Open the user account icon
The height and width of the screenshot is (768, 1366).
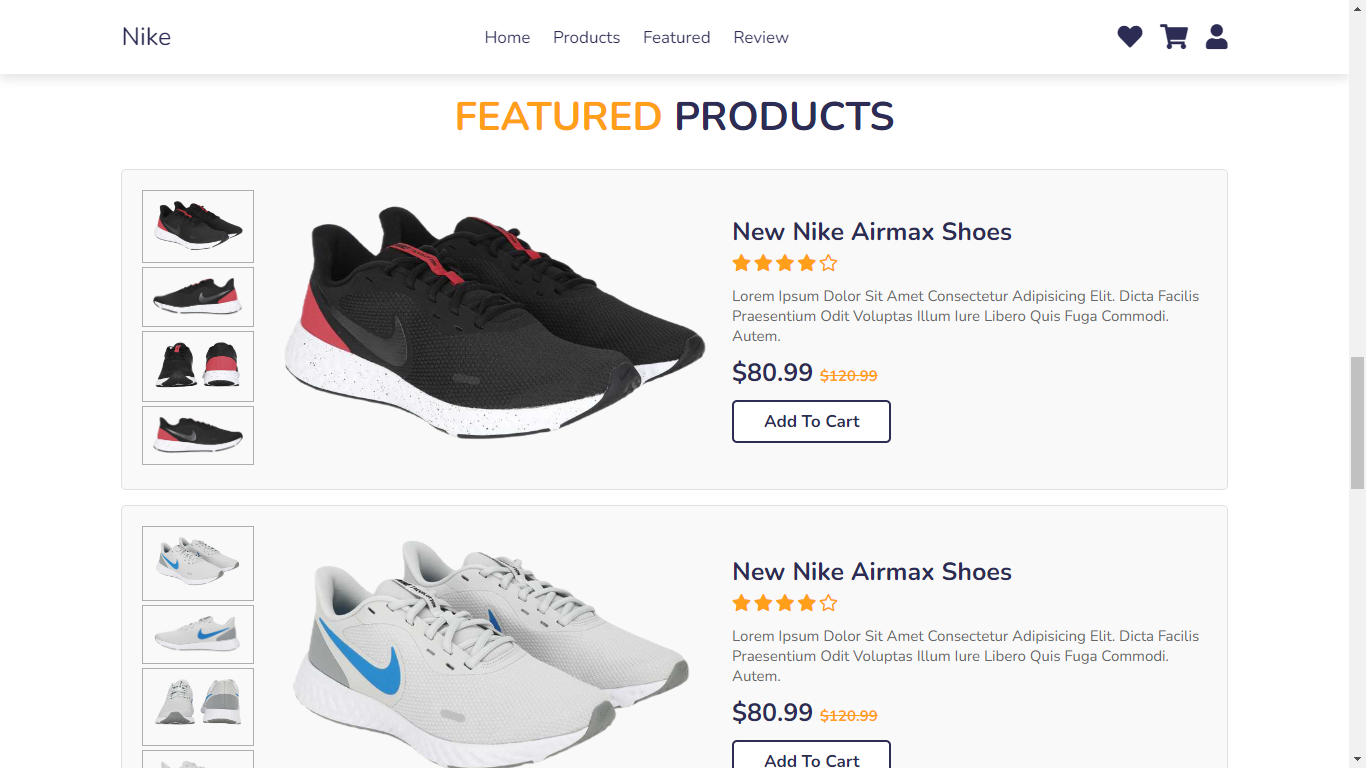coord(1216,37)
